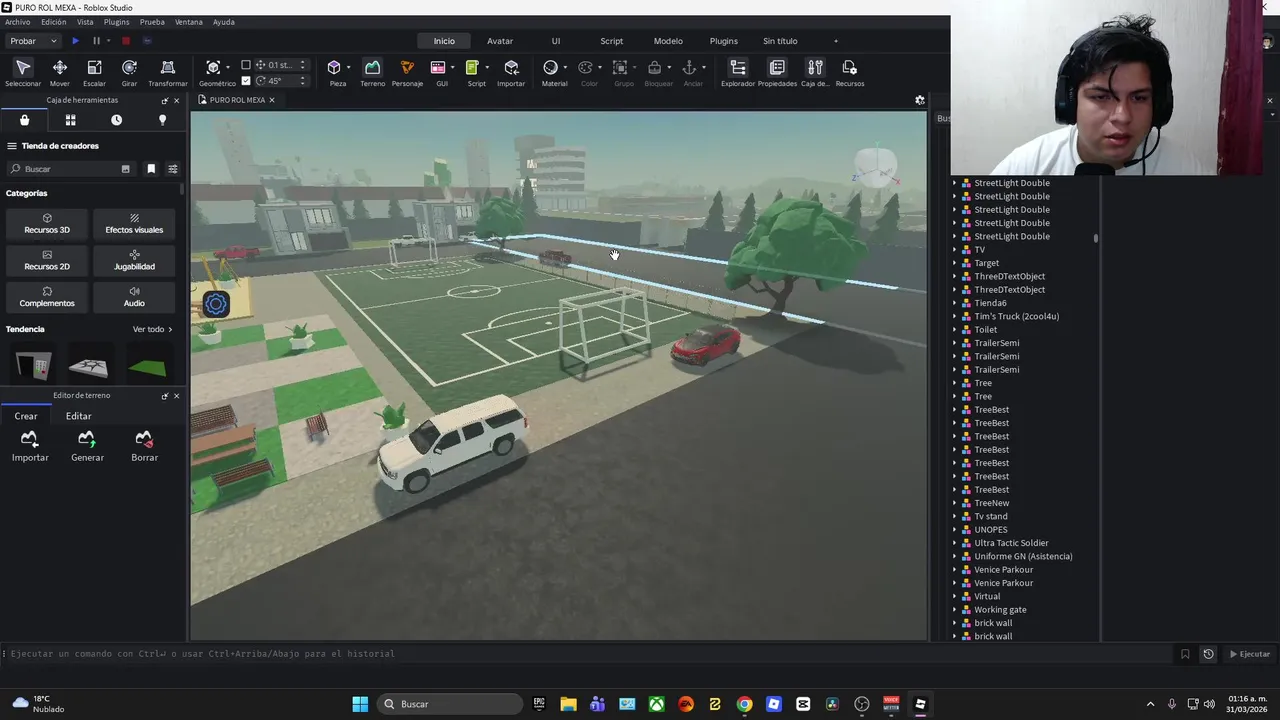1280x720 pixels.
Task: Expand the Tienda6 tree node
Action: pos(954,303)
